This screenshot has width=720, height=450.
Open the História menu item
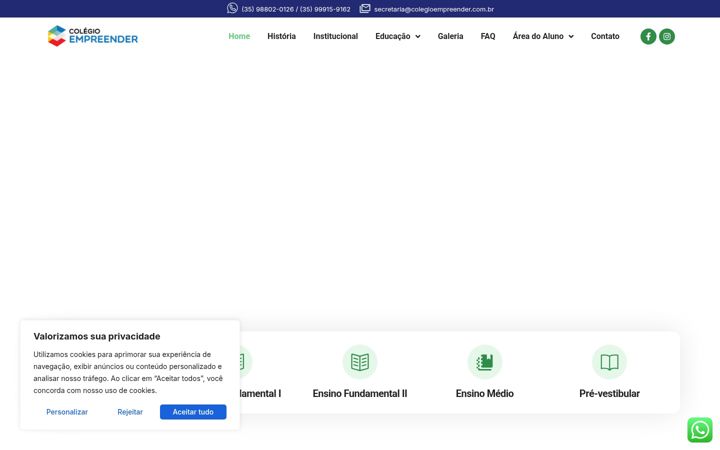click(281, 36)
